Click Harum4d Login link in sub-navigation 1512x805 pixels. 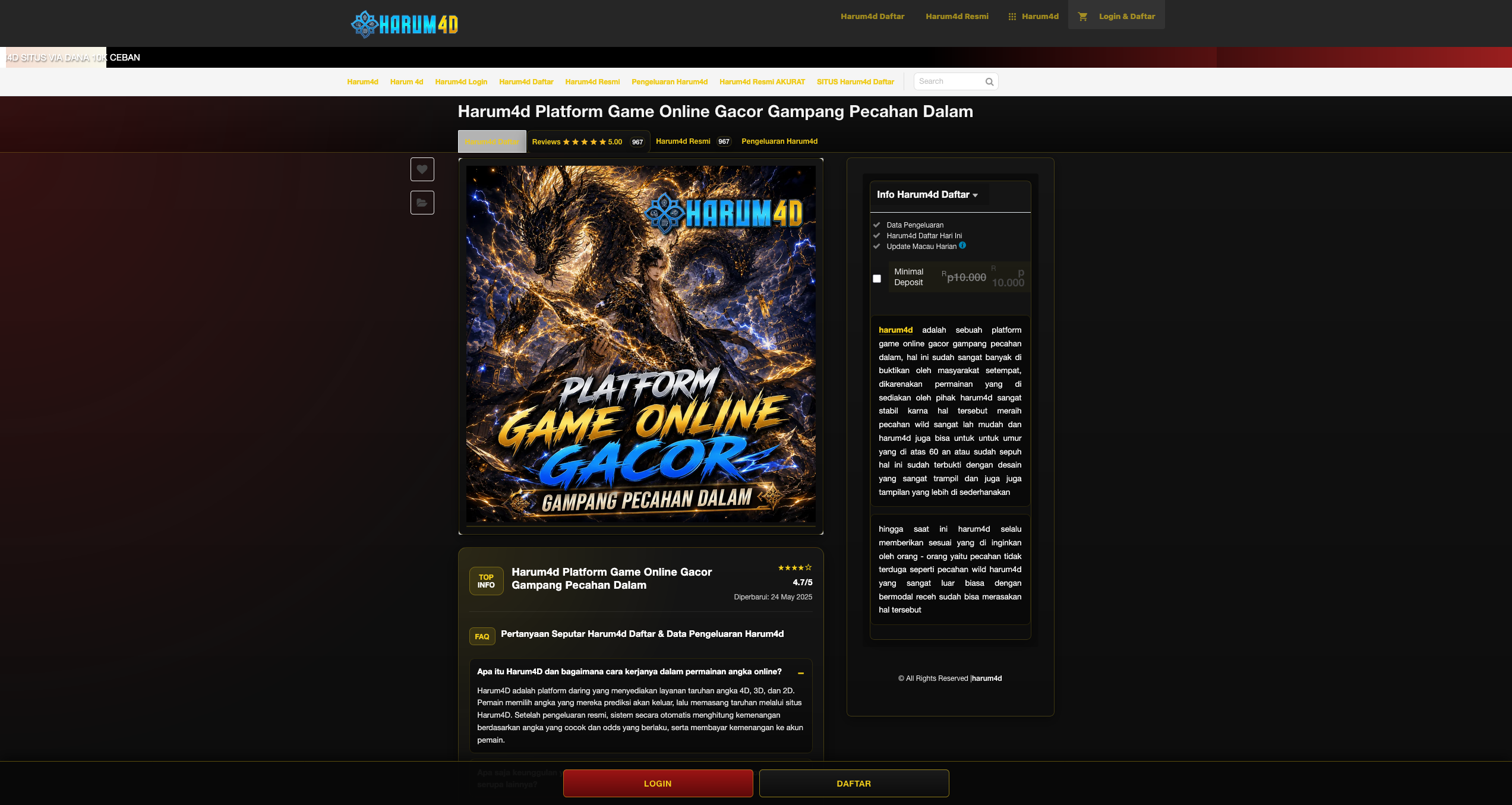(461, 82)
